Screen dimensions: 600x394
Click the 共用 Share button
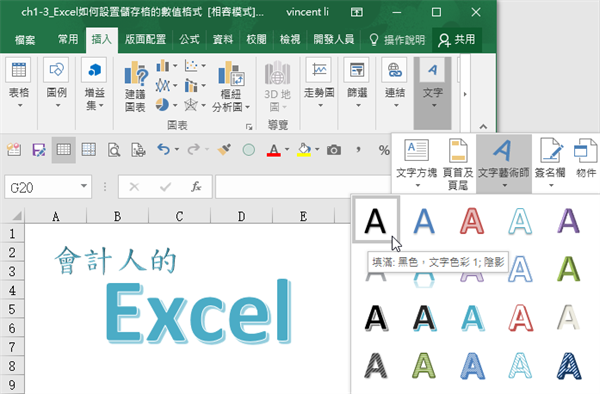coord(457,39)
